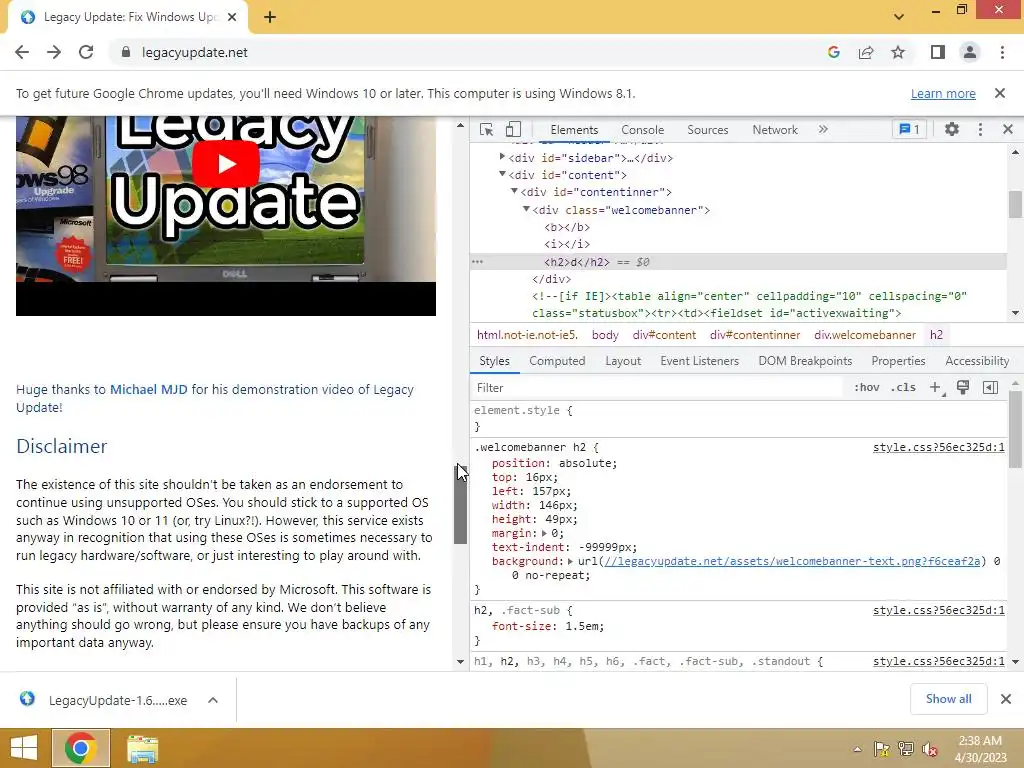Click Show all downloads button
Screen dimensions: 1024x768
948,699
